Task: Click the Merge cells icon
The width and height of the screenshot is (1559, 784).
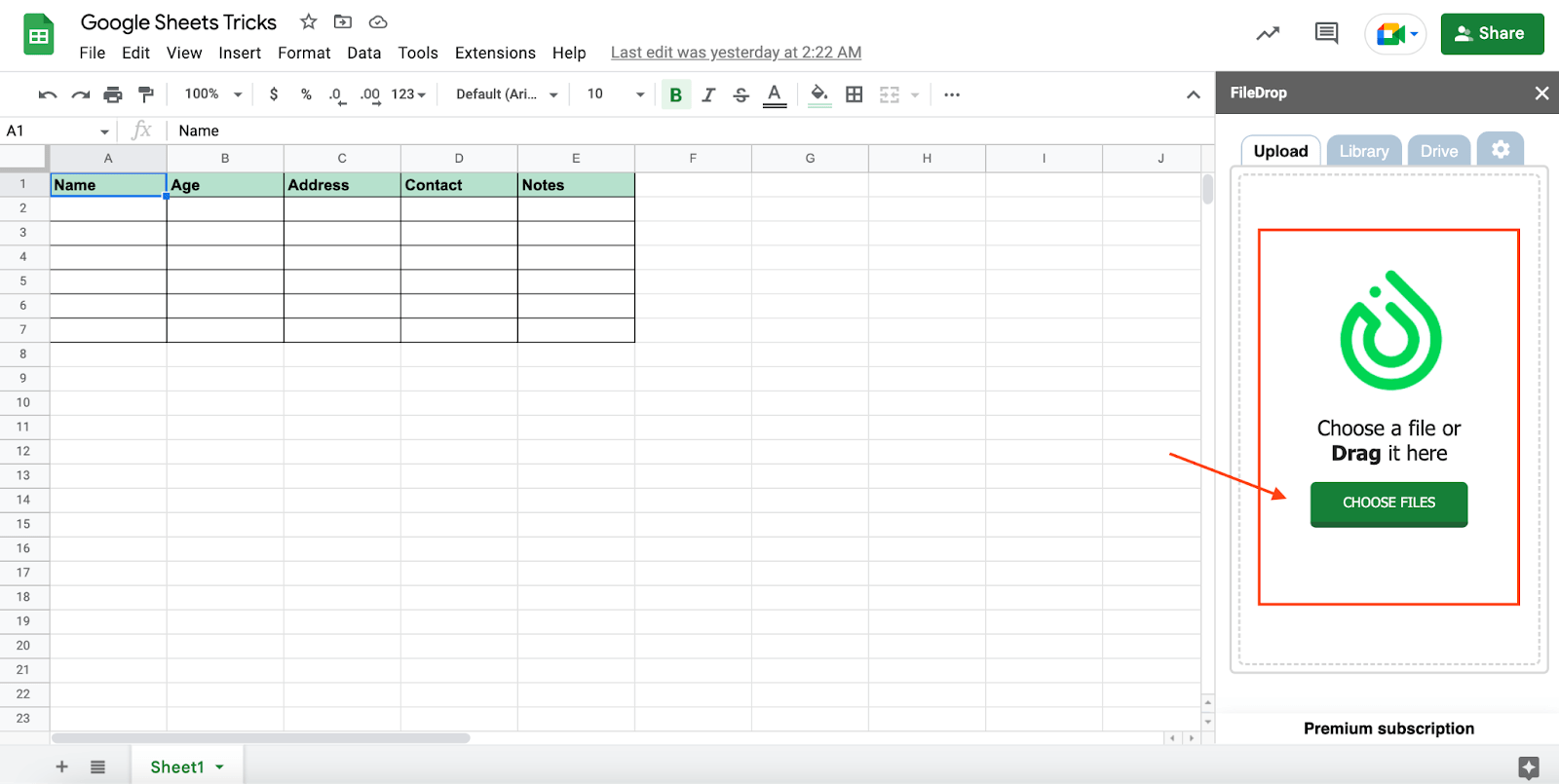Action: (890, 94)
